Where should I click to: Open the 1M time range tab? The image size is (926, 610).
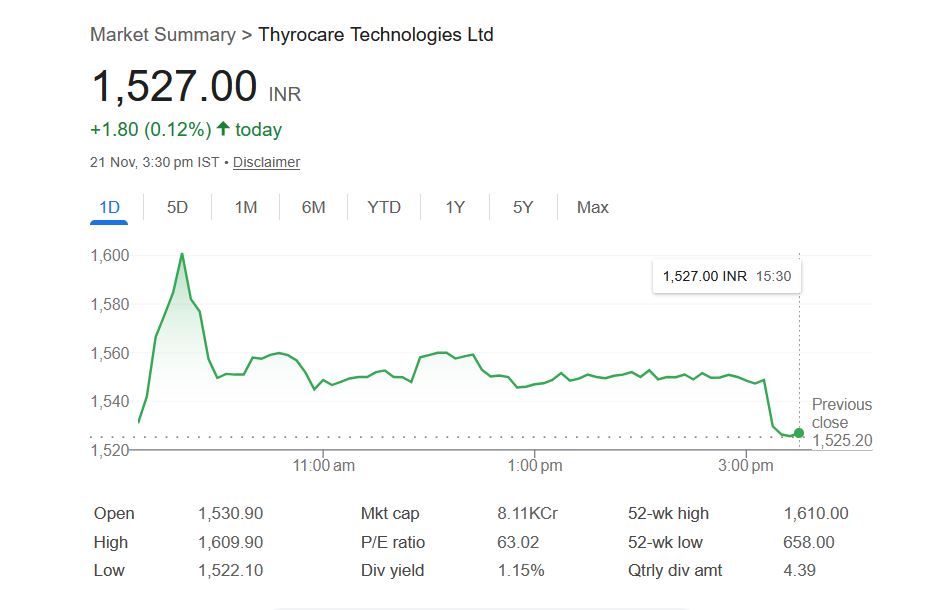246,207
